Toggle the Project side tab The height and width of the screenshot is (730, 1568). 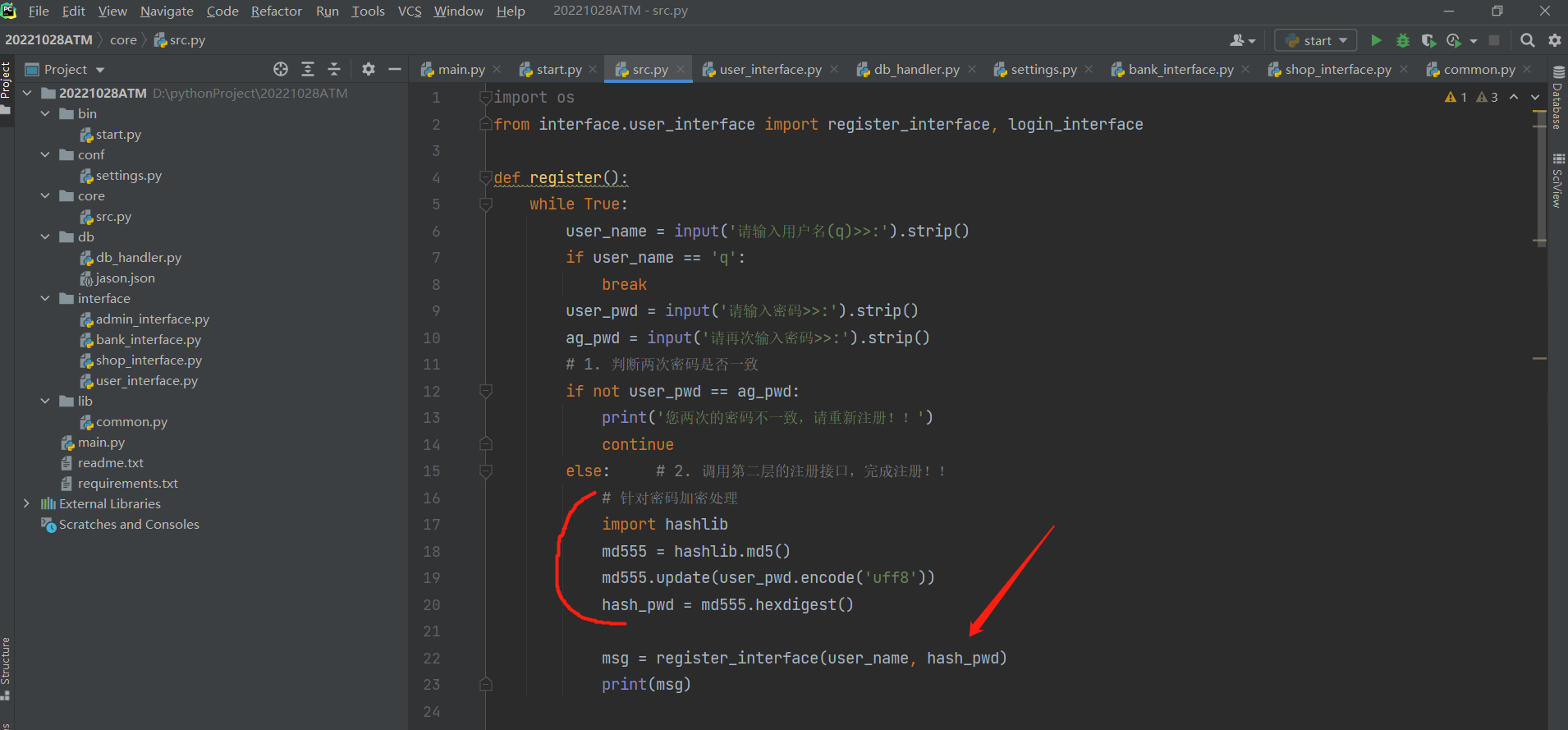[6, 89]
